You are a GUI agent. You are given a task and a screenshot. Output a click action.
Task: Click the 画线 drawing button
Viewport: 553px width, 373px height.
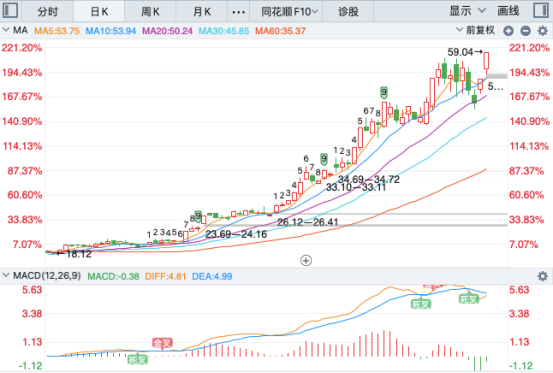(508, 11)
